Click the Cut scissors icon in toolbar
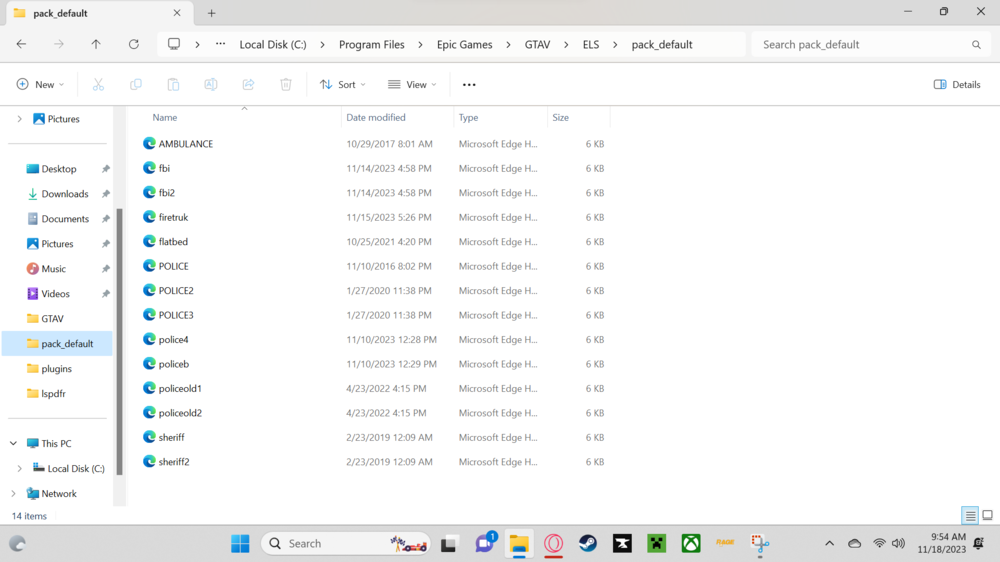This screenshot has width=1000, height=562. (98, 84)
